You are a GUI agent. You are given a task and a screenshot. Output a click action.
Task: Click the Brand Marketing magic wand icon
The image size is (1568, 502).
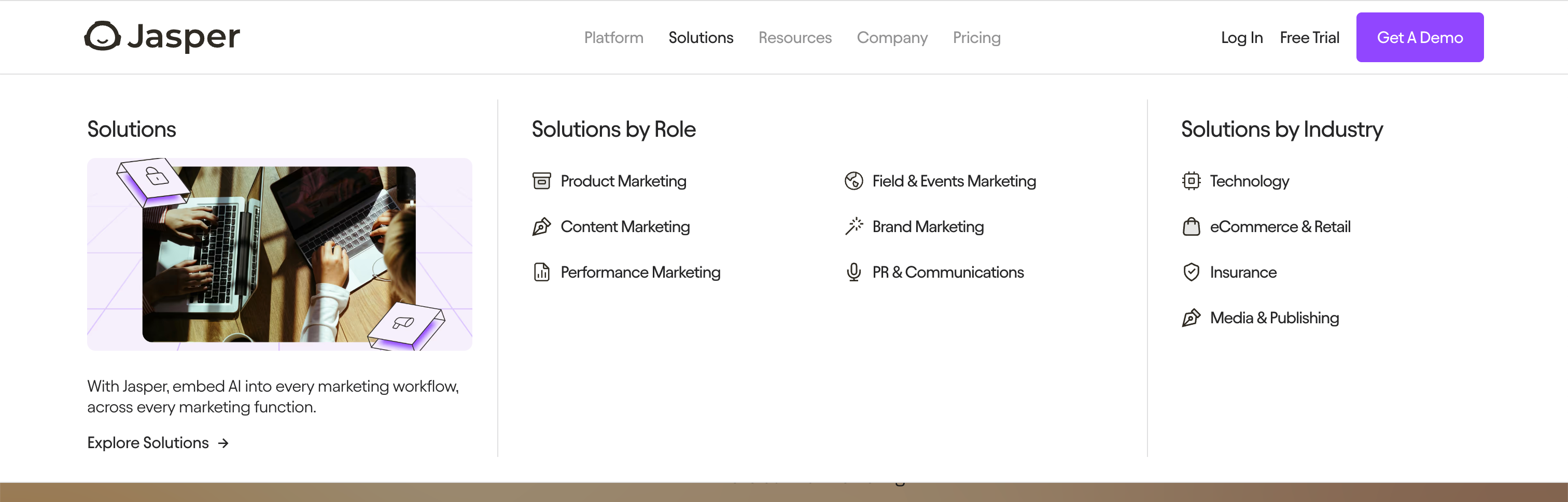[x=853, y=226]
